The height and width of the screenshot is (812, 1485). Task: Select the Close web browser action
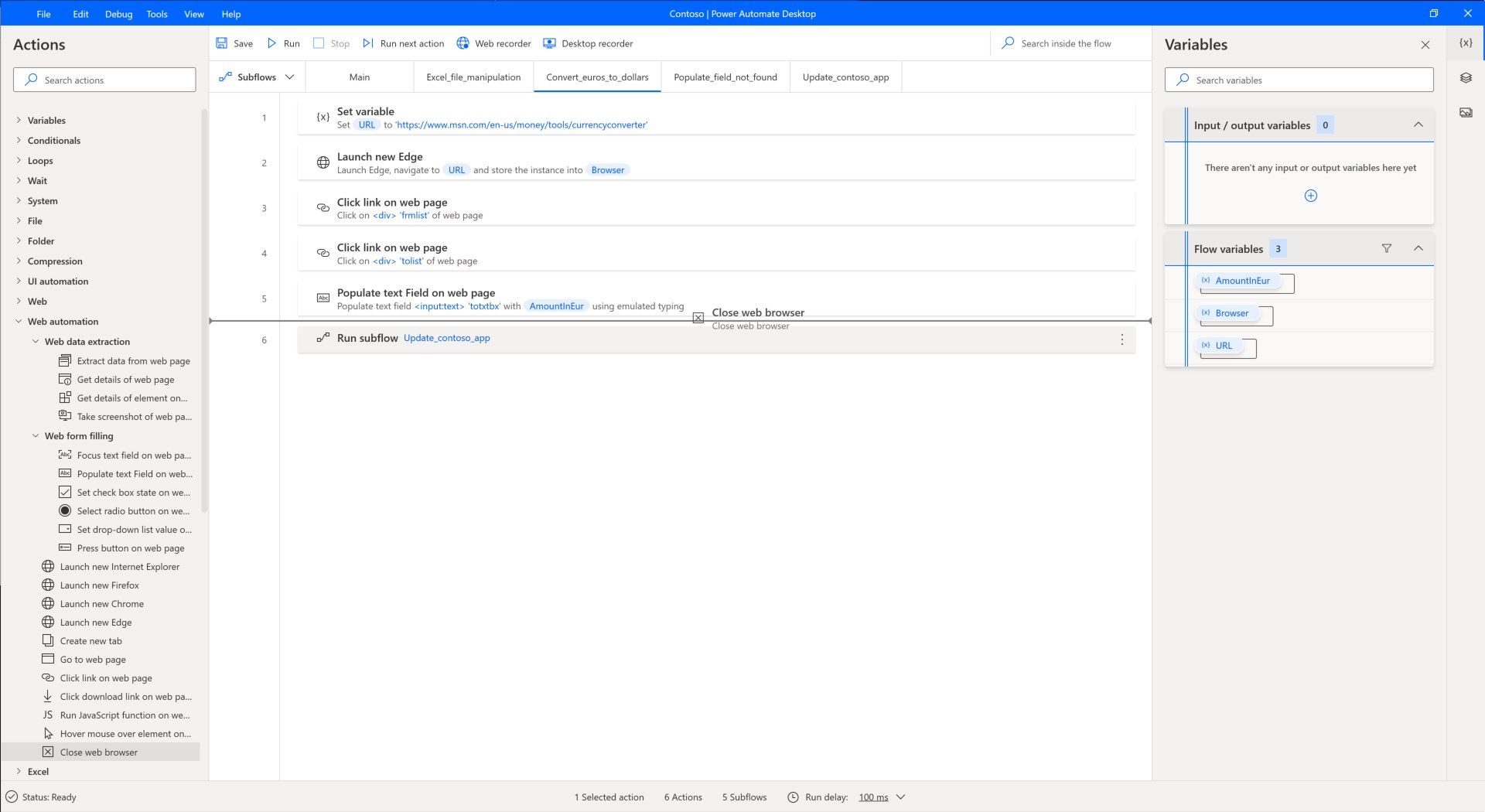[x=99, y=751]
